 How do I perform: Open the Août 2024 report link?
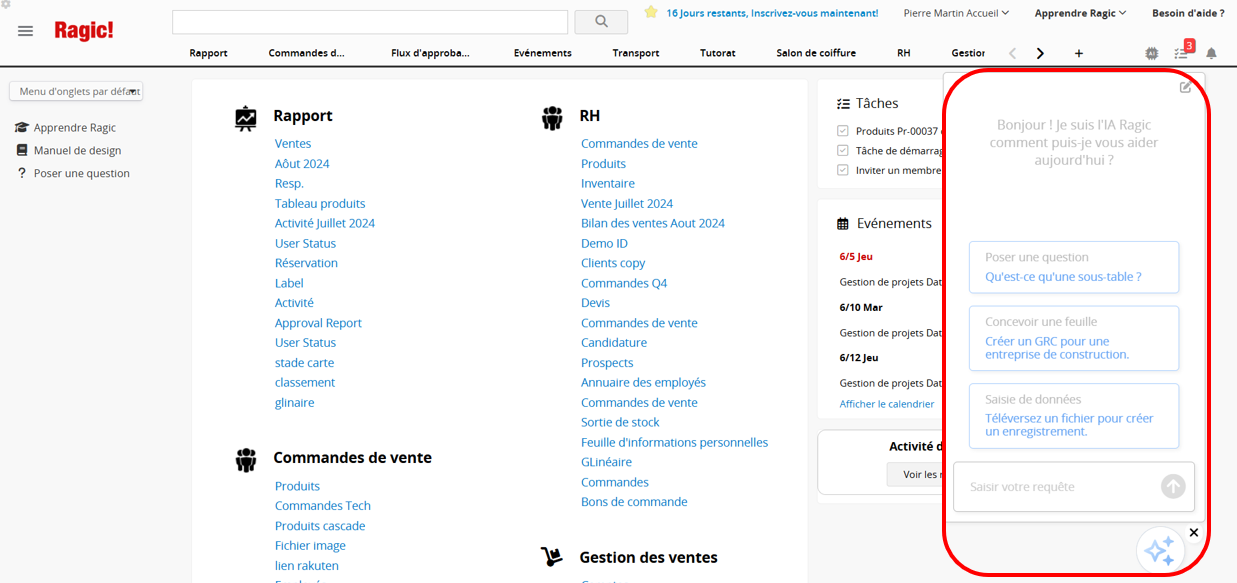coord(302,164)
